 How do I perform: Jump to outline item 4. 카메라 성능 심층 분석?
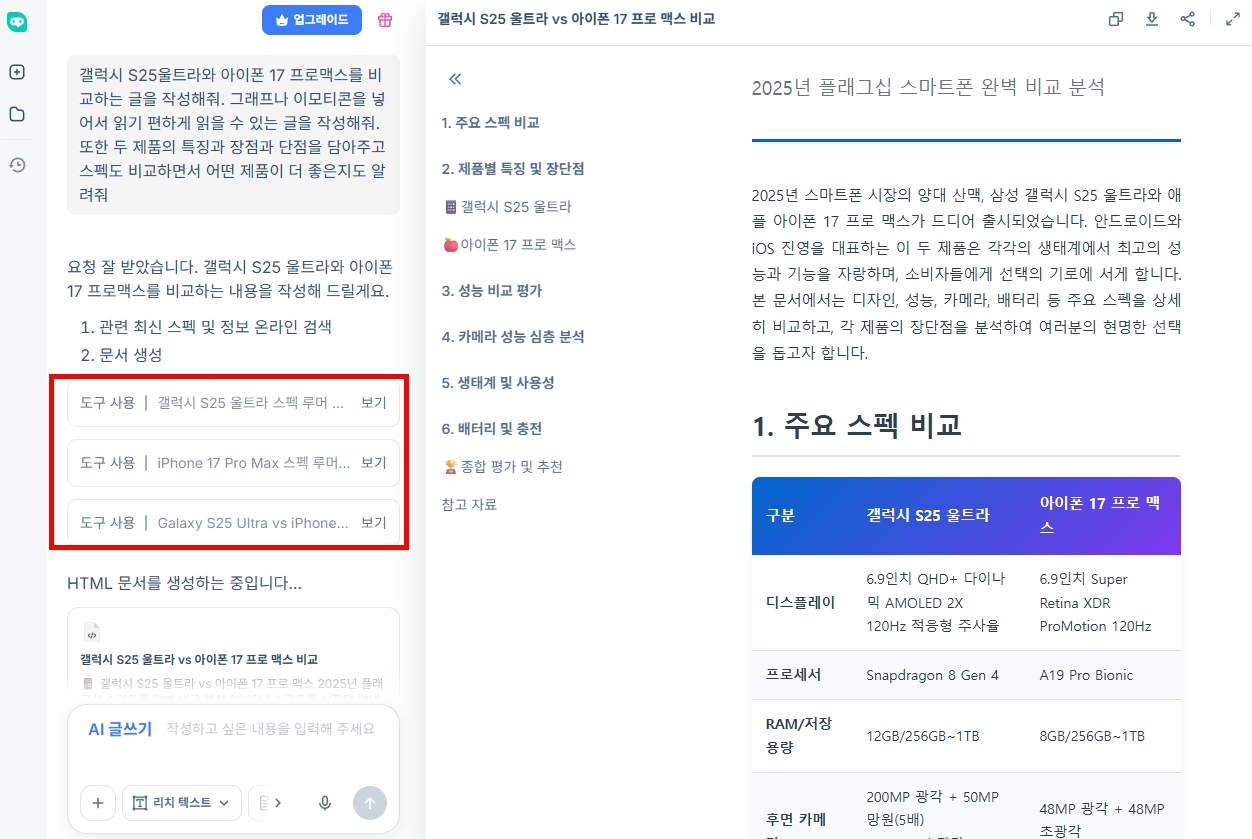[x=513, y=337]
